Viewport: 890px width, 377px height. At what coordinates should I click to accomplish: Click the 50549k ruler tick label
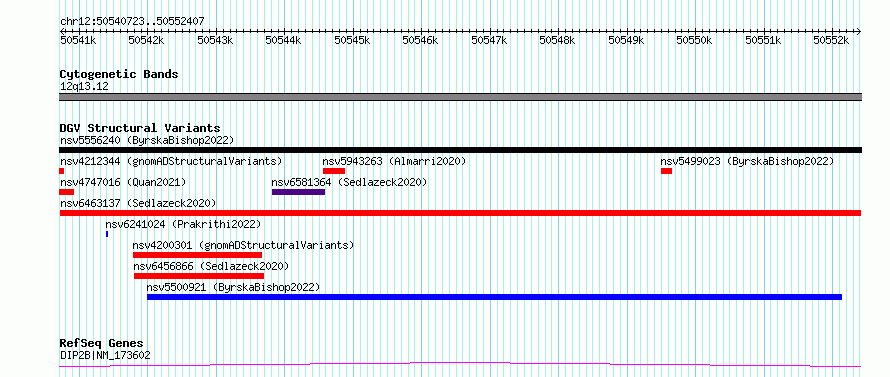click(x=626, y=40)
